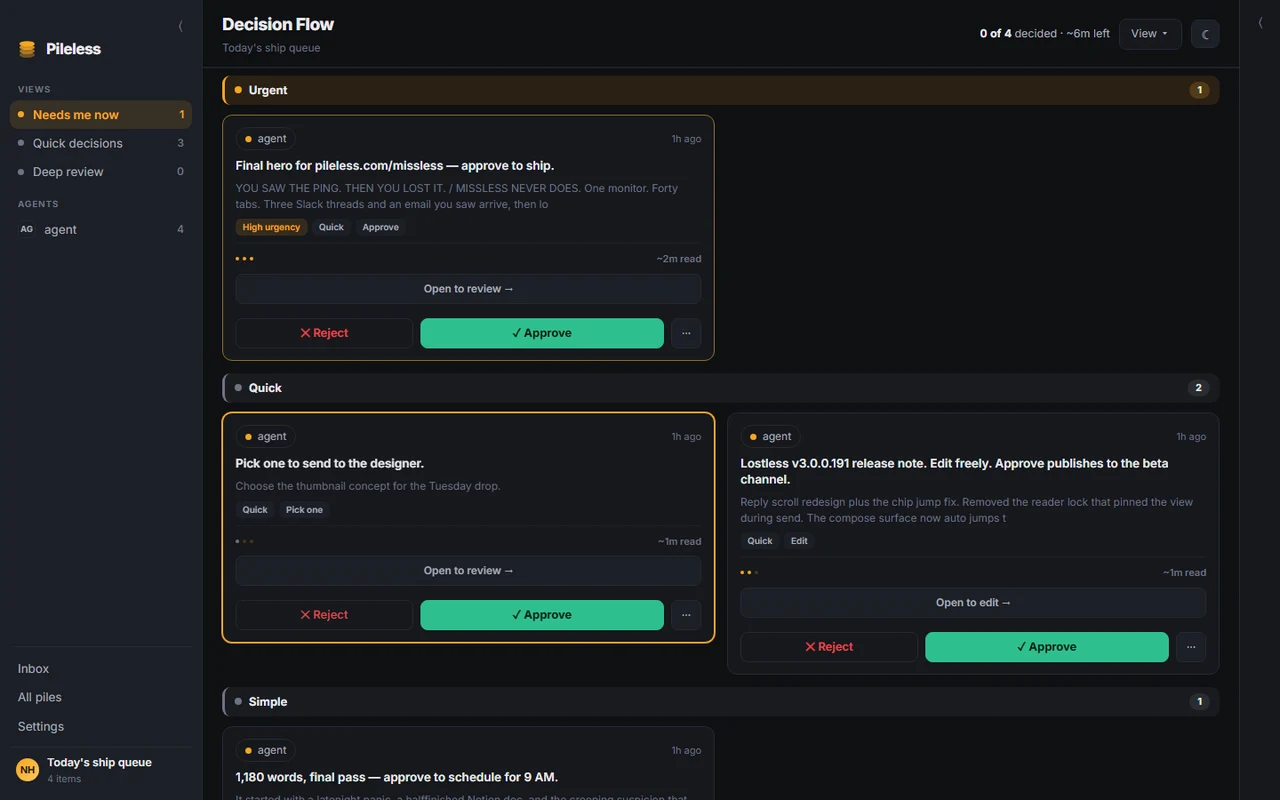Screen dimensions: 1280x800
Task: Reject the Pick one designer card
Action: point(324,615)
